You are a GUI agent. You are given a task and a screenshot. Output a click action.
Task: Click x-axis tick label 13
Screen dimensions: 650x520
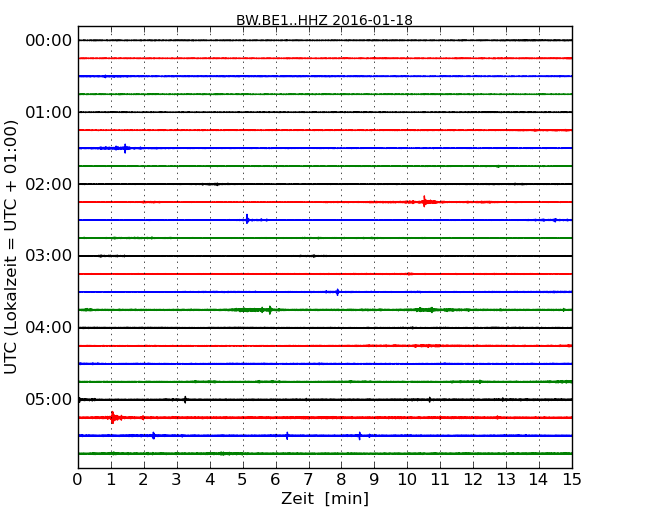pos(506,480)
